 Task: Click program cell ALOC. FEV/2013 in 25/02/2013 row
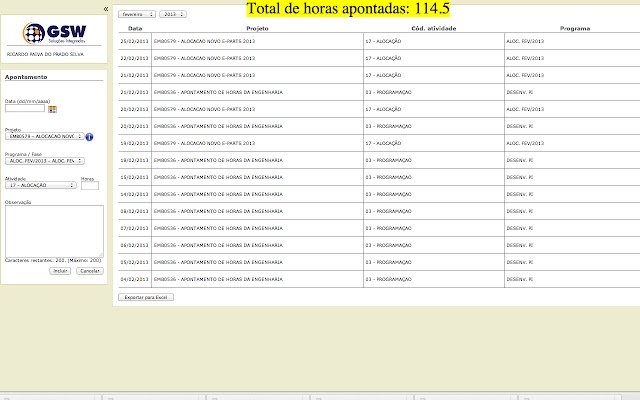point(572,41)
